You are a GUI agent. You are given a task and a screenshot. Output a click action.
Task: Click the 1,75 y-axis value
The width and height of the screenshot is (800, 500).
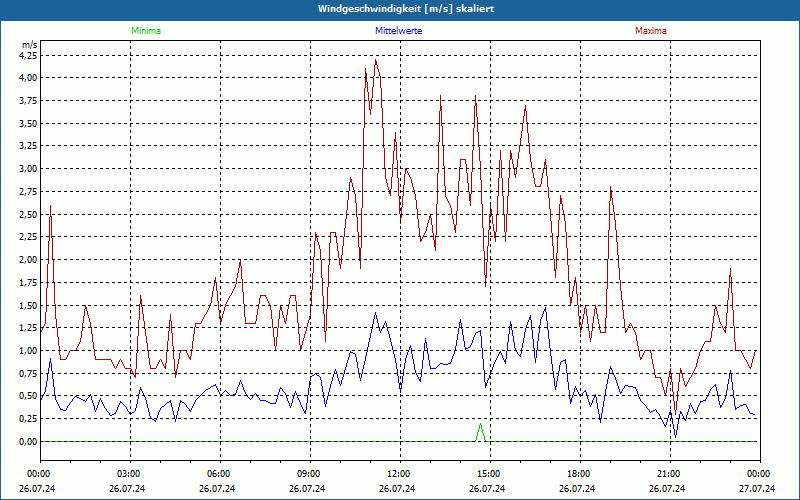[28, 282]
